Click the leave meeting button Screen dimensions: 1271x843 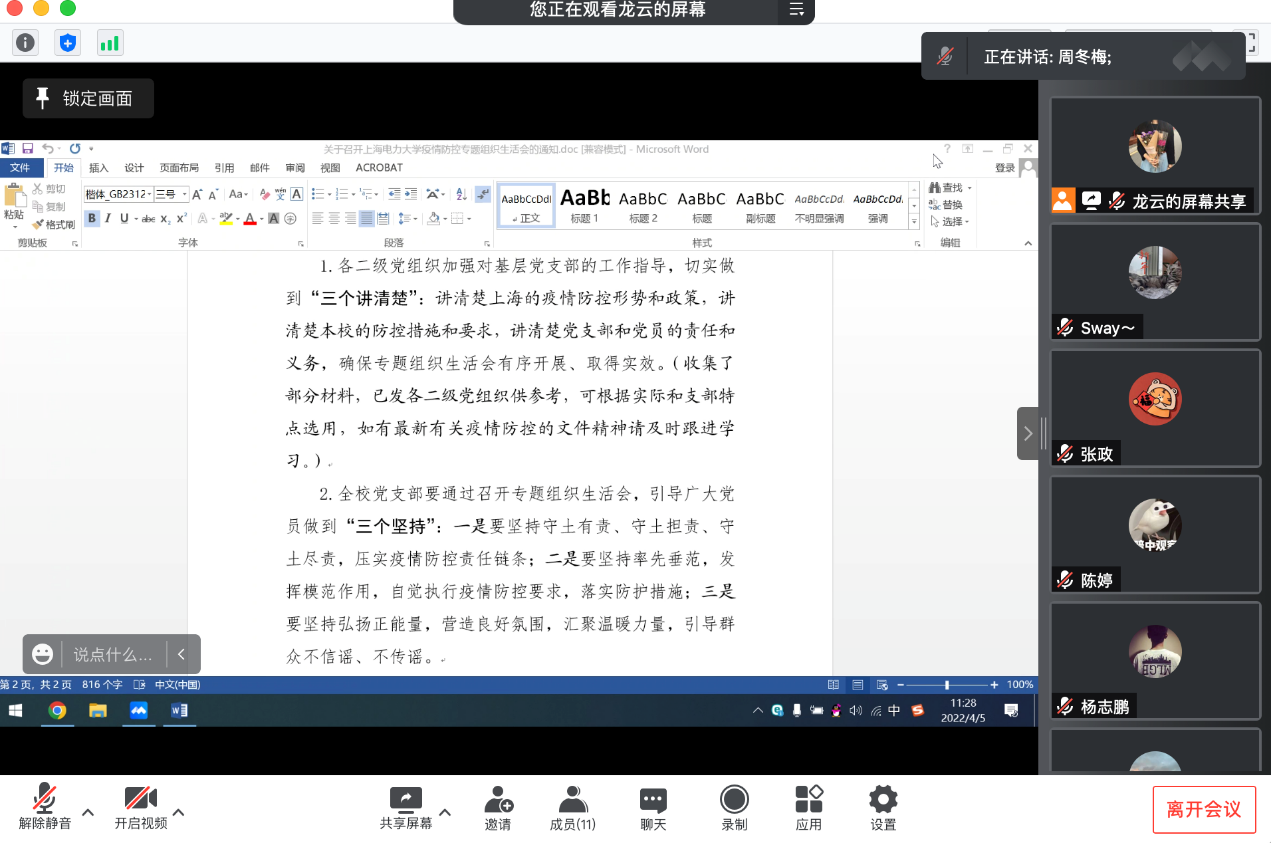tap(1203, 809)
